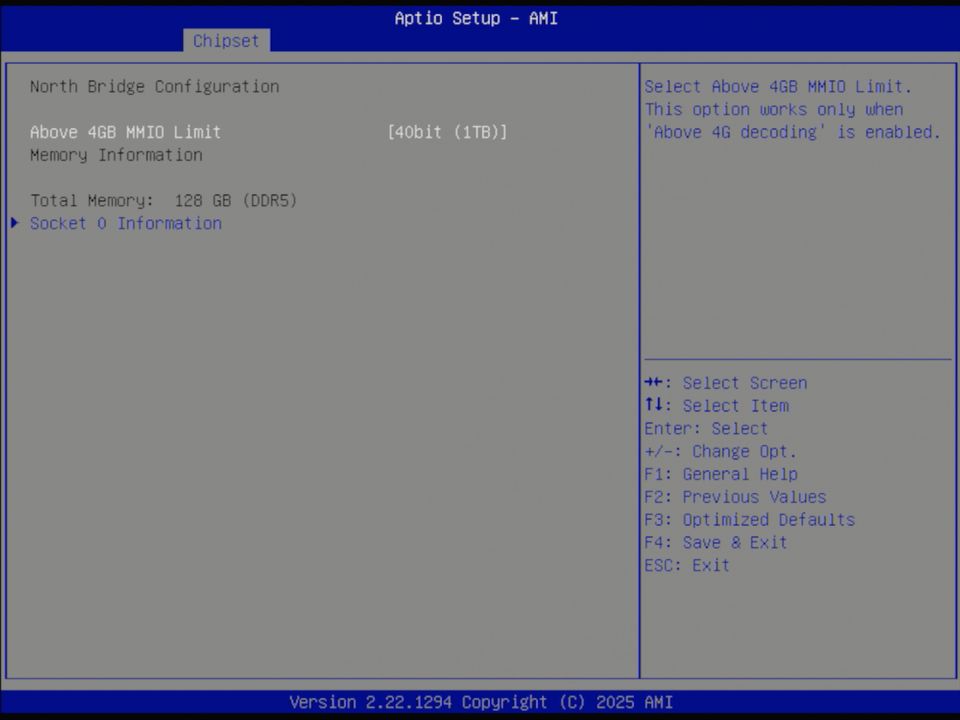Expand Socket 0 Information

point(126,223)
